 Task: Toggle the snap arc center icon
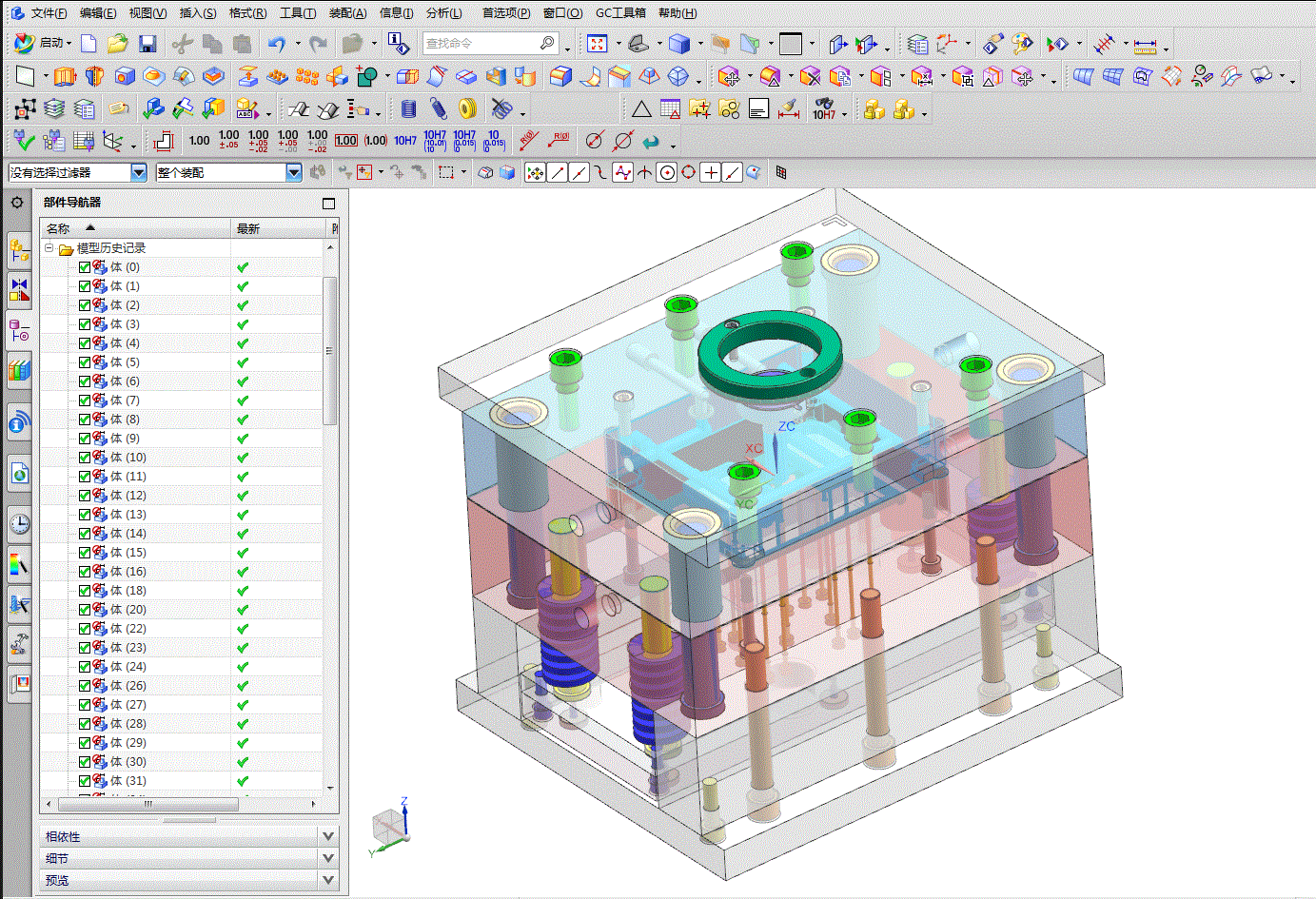pyautogui.click(x=667, y=172)
